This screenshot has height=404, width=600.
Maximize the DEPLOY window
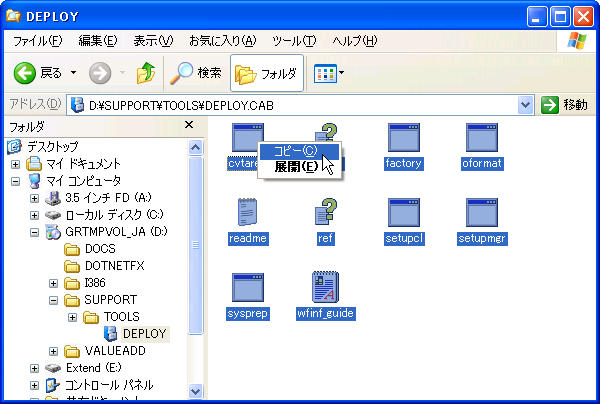point(560,17)
